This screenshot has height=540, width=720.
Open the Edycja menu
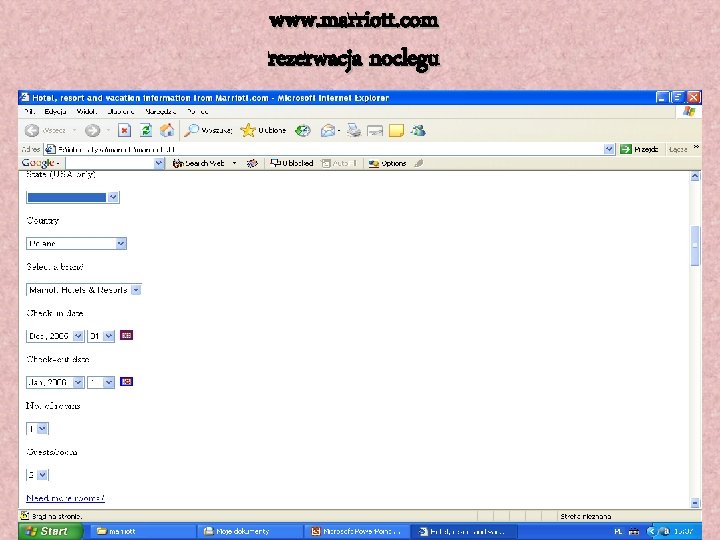click(x=55, y=112)
